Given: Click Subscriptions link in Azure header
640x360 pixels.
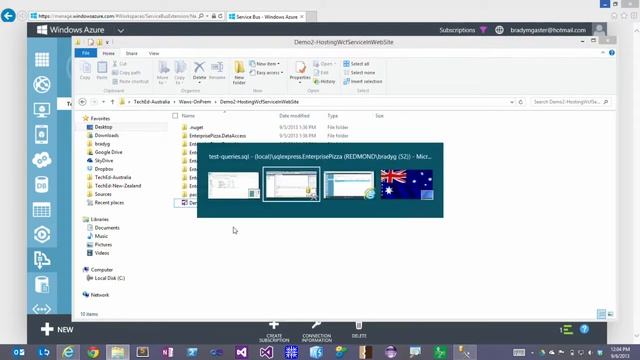Looking at the screenshot, I should [457, 30].
